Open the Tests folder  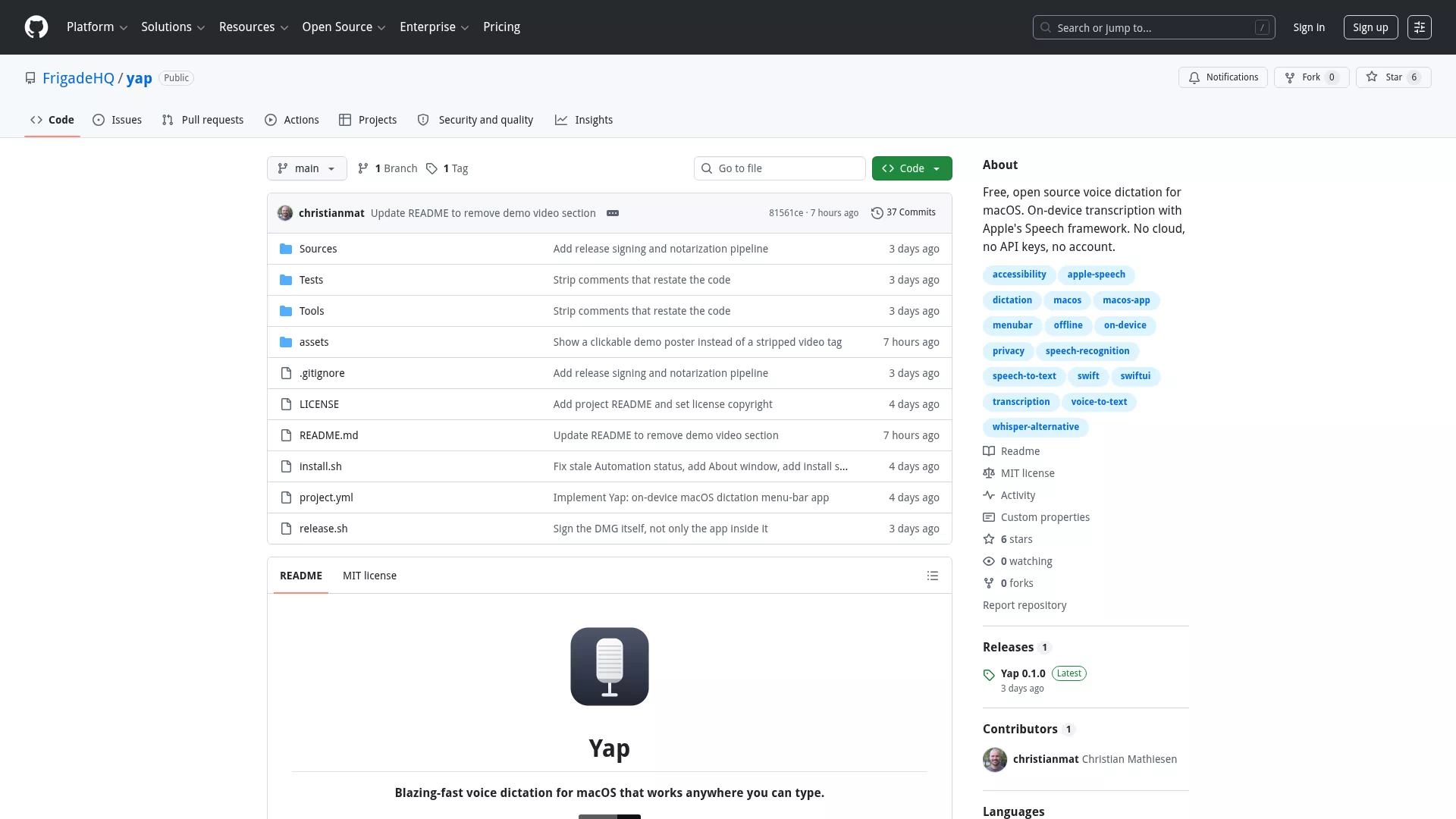pos(311,280)
